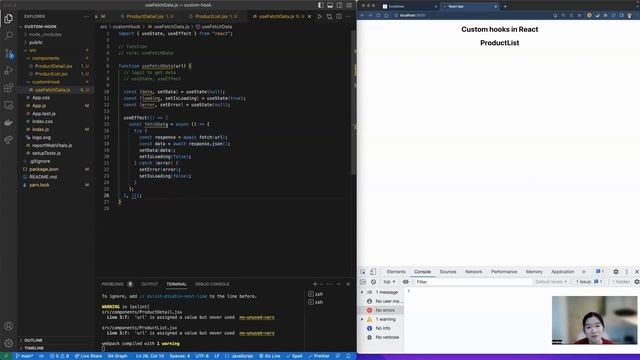Screen dimensions: 640x360
Task: Open index.css in the explorer
Action: pos(42,121)
